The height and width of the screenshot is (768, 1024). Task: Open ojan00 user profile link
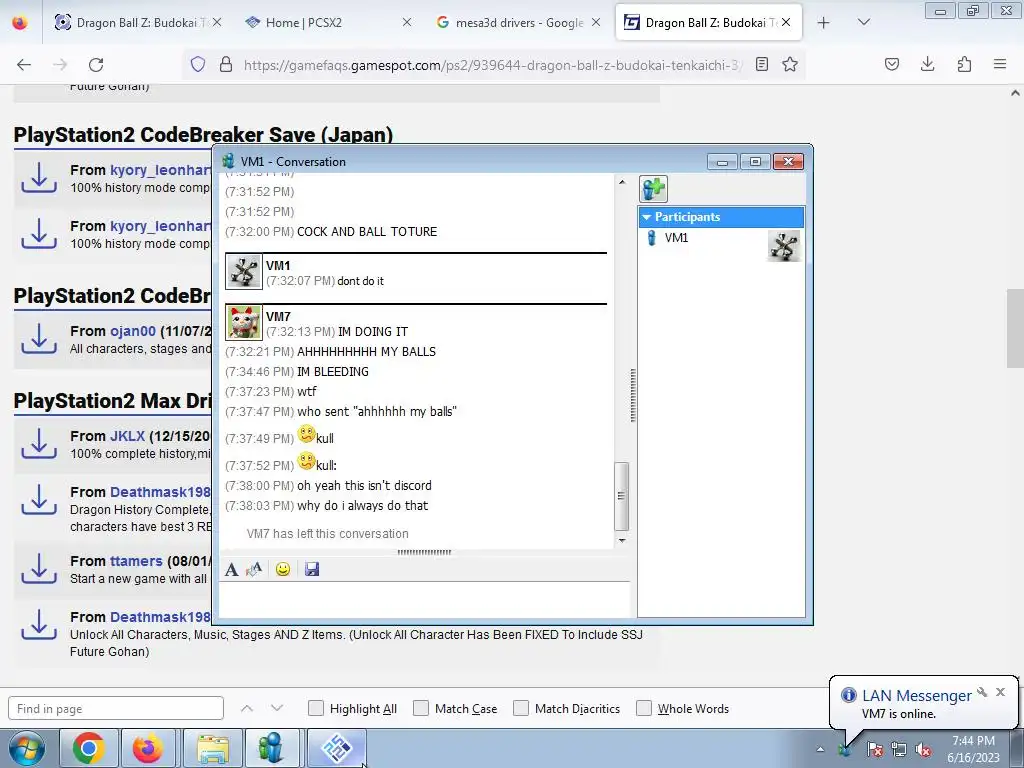tap(133, 331)
